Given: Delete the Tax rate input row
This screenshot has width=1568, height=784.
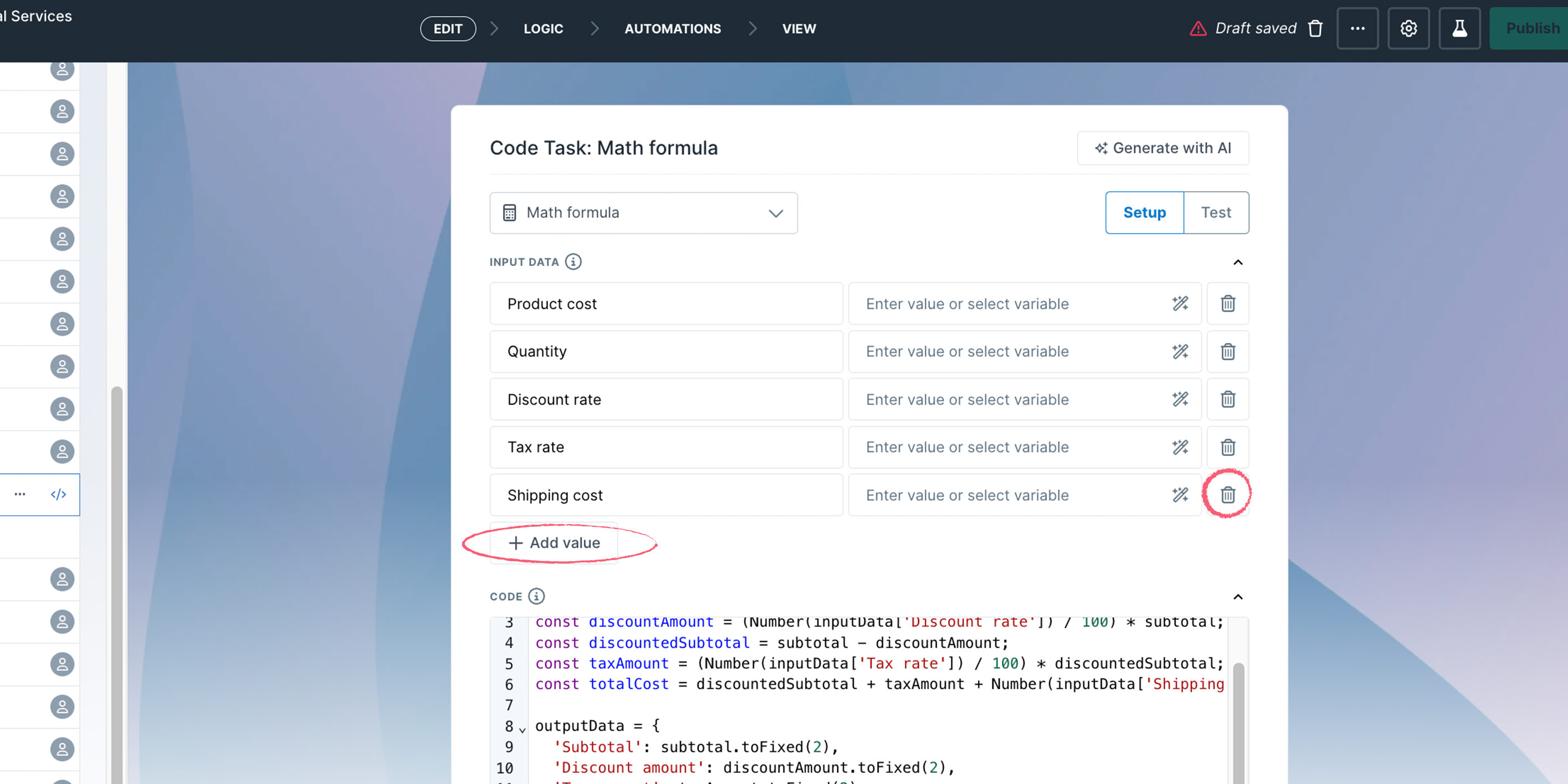Looking at the screenshot, I should [x=1228, y=447].
